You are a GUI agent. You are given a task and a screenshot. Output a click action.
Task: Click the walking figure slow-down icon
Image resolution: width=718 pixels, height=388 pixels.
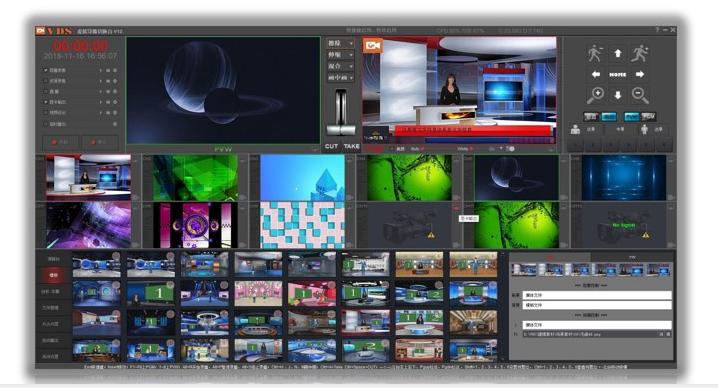pos(595,54)
